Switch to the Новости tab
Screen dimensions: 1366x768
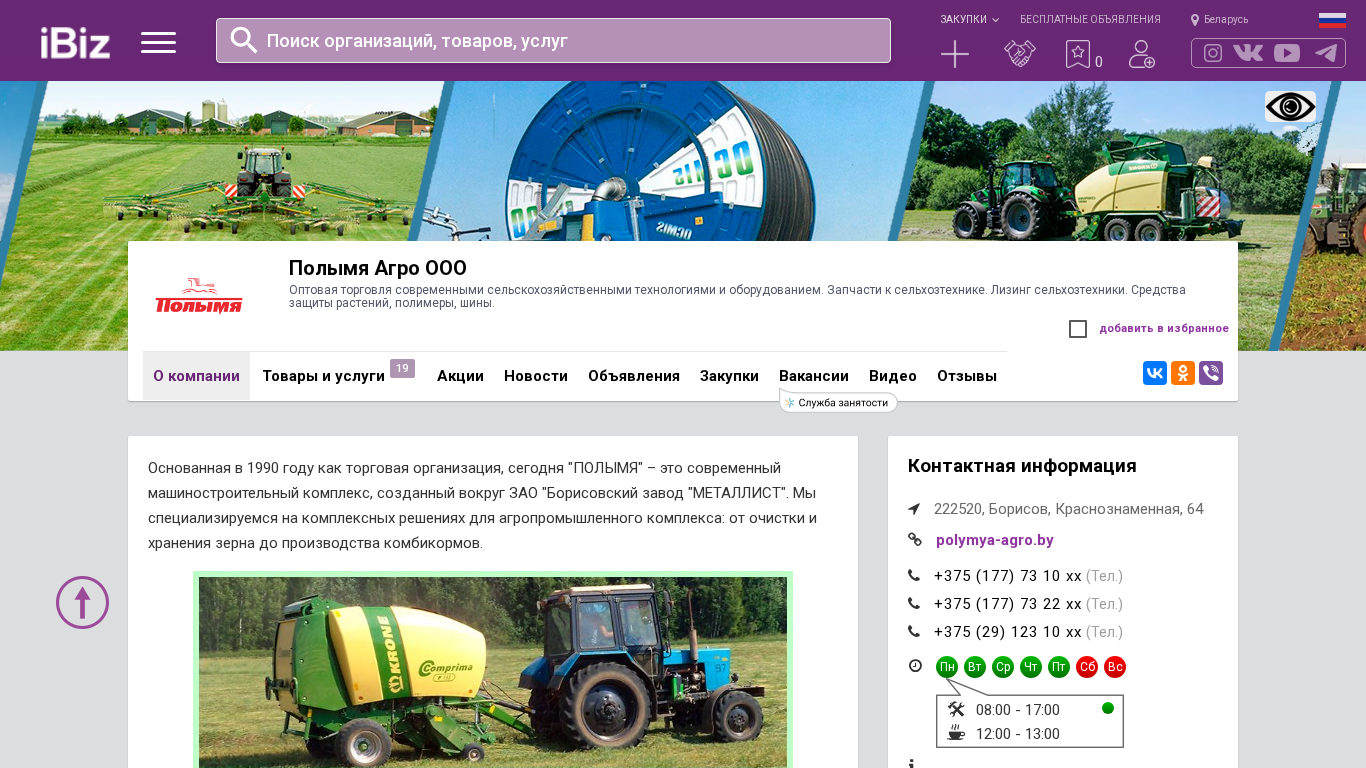536,376
